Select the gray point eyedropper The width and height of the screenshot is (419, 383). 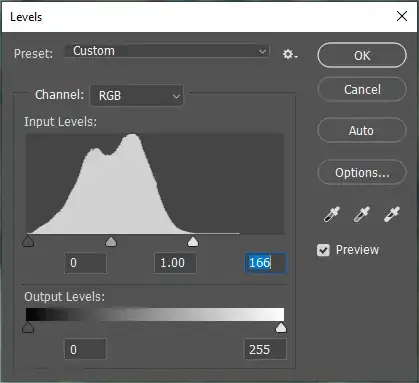(362, 214)
